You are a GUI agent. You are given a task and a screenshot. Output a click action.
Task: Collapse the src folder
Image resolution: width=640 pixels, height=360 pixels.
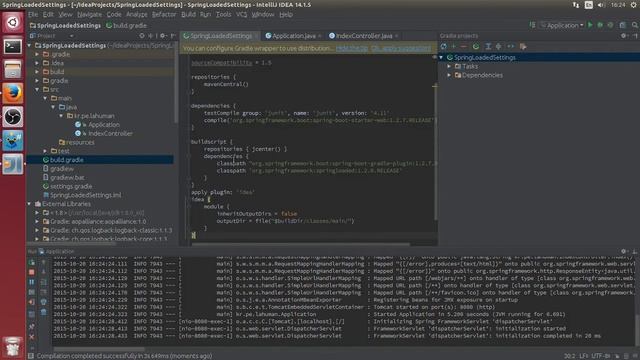click(x=37, y=89)
